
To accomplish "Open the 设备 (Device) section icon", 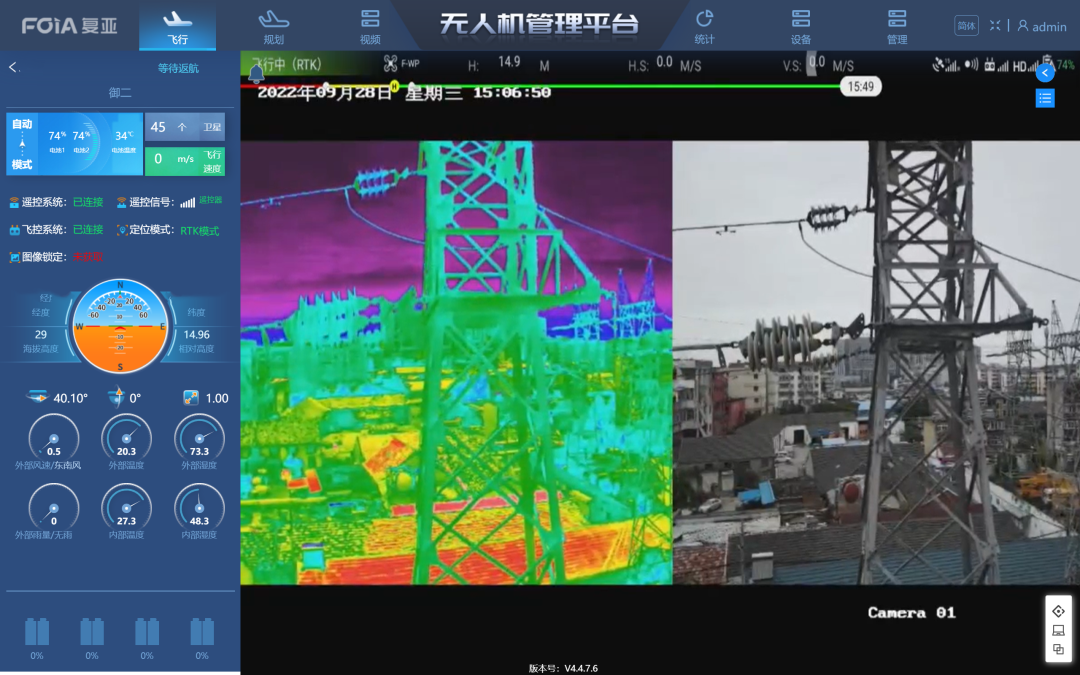I will (801, 27).
